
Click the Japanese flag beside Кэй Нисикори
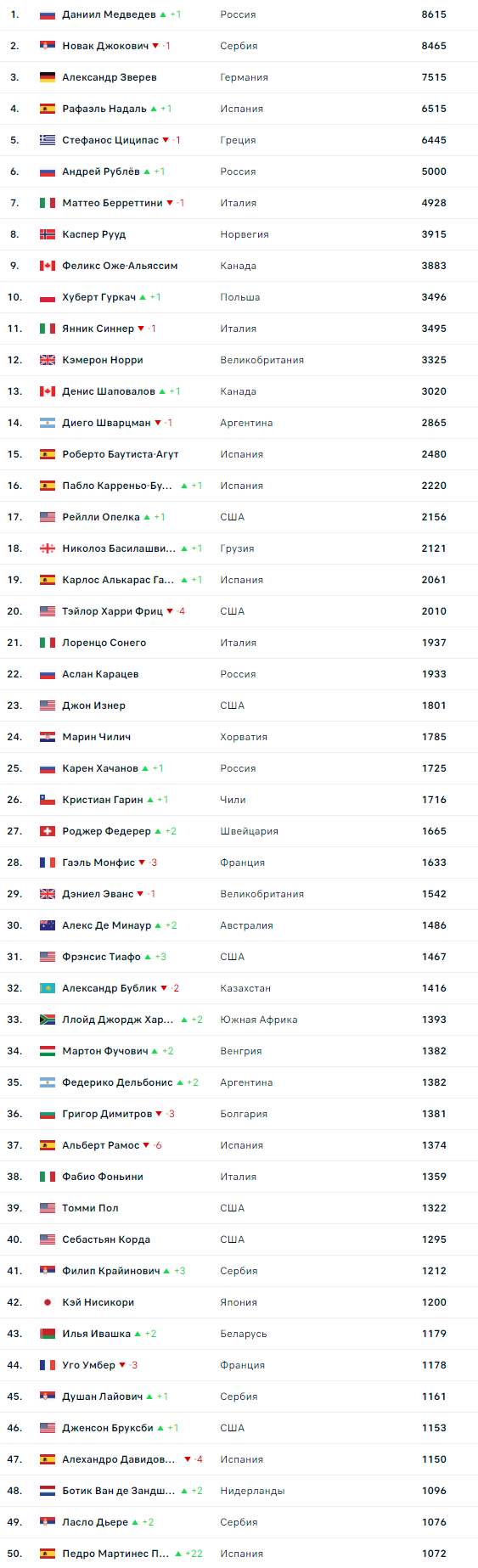click(48, 1302)
